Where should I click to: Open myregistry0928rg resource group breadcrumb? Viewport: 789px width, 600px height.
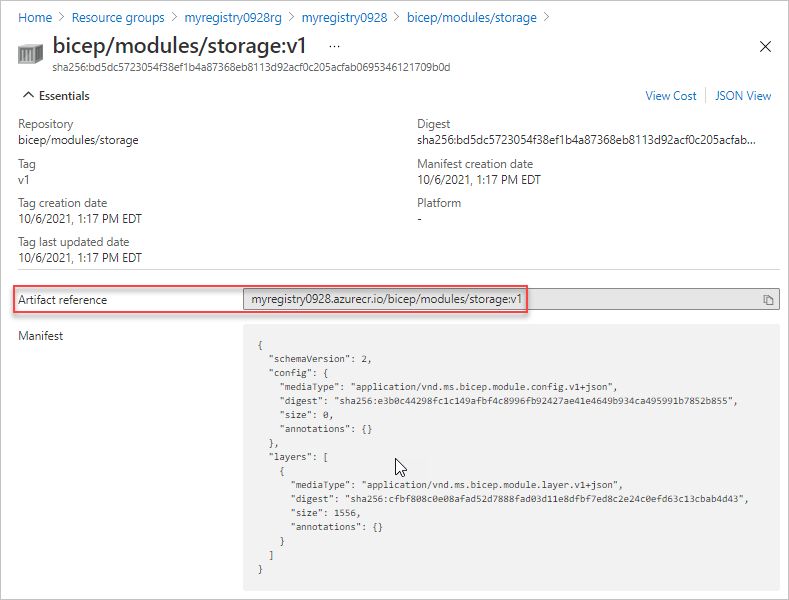click(233, 18)
